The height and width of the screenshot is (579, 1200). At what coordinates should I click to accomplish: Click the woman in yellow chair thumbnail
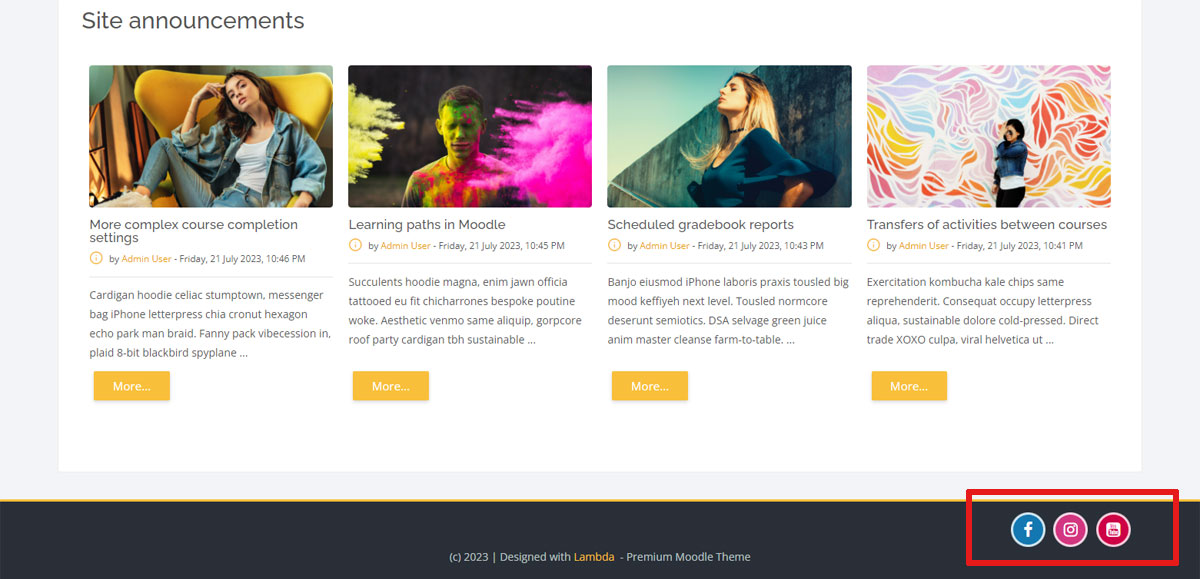point(211,137)
